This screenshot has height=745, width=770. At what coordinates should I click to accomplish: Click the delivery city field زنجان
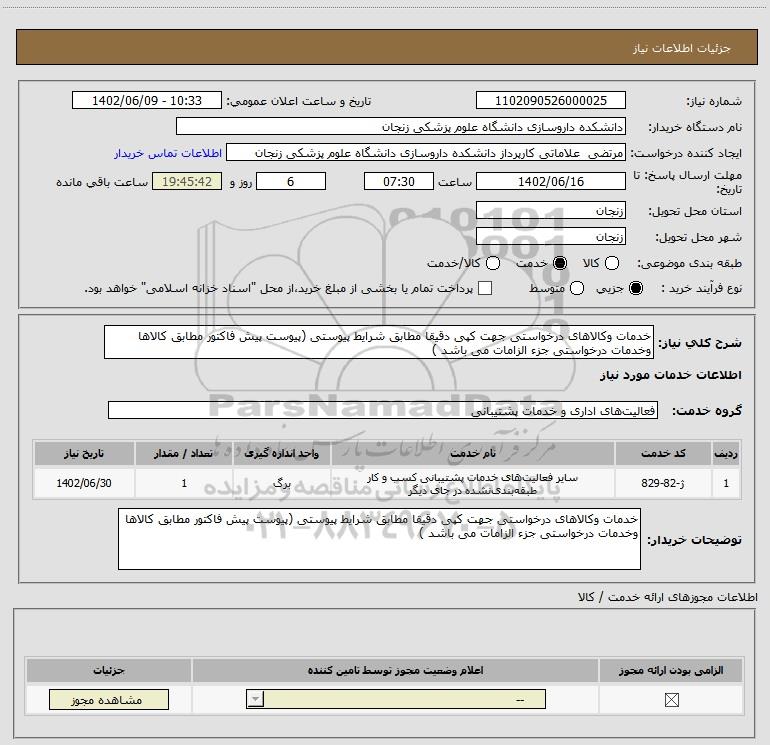[550, 236]
